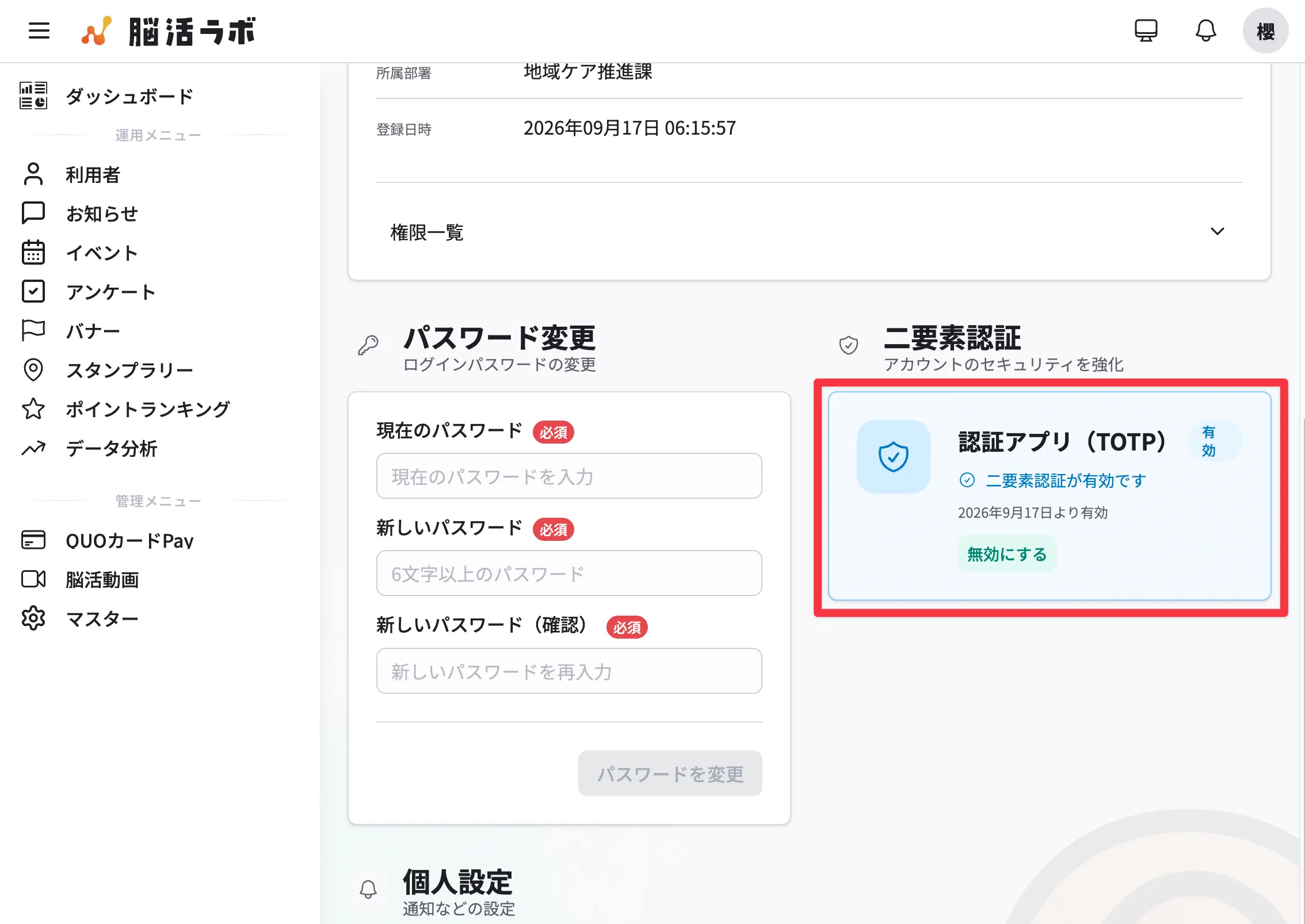Click the key icon beside パスワード変更
This screenshot has width=1305, height=924.
(368, 345)
